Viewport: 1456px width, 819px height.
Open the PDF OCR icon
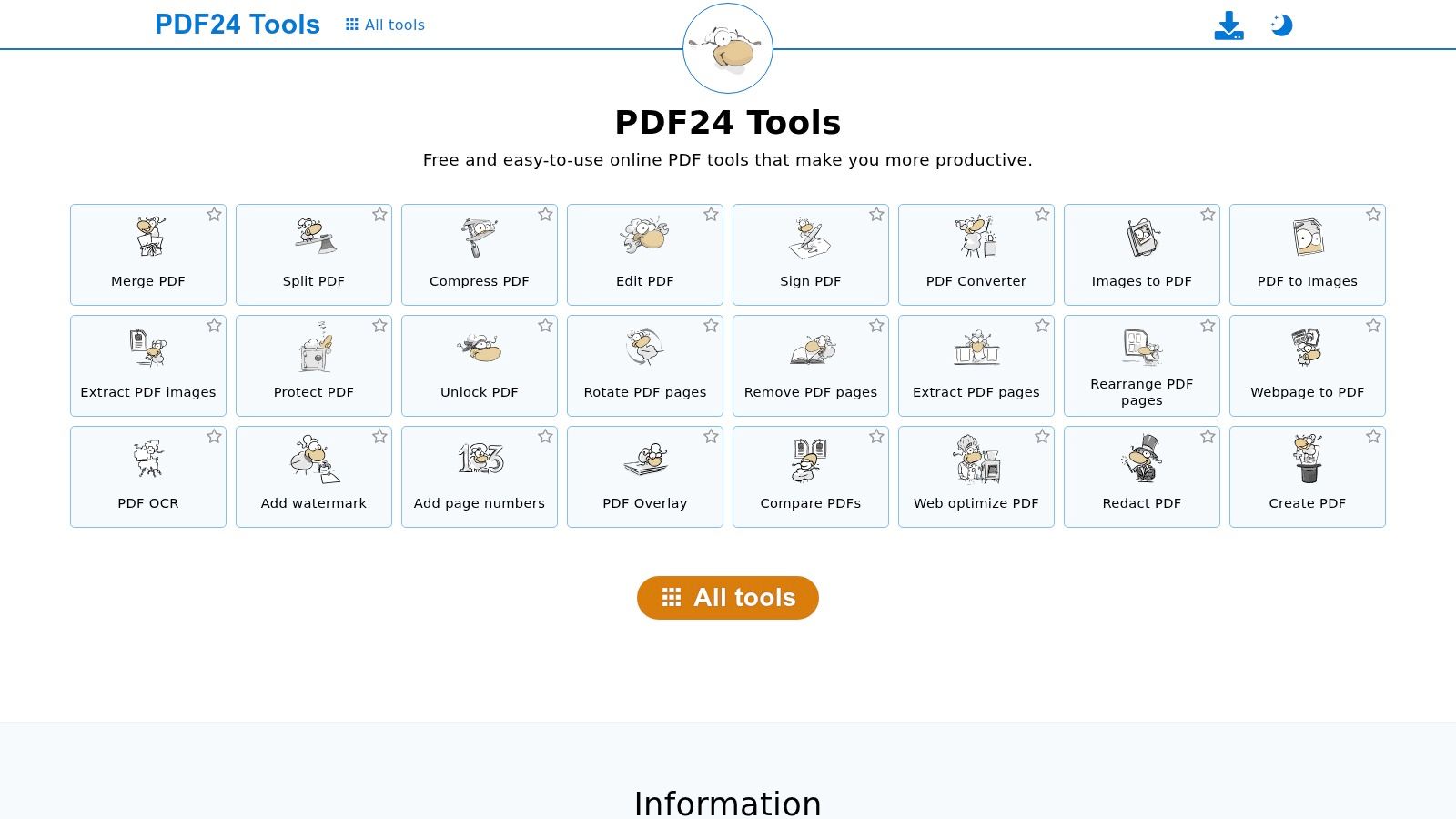pos(148,459)
